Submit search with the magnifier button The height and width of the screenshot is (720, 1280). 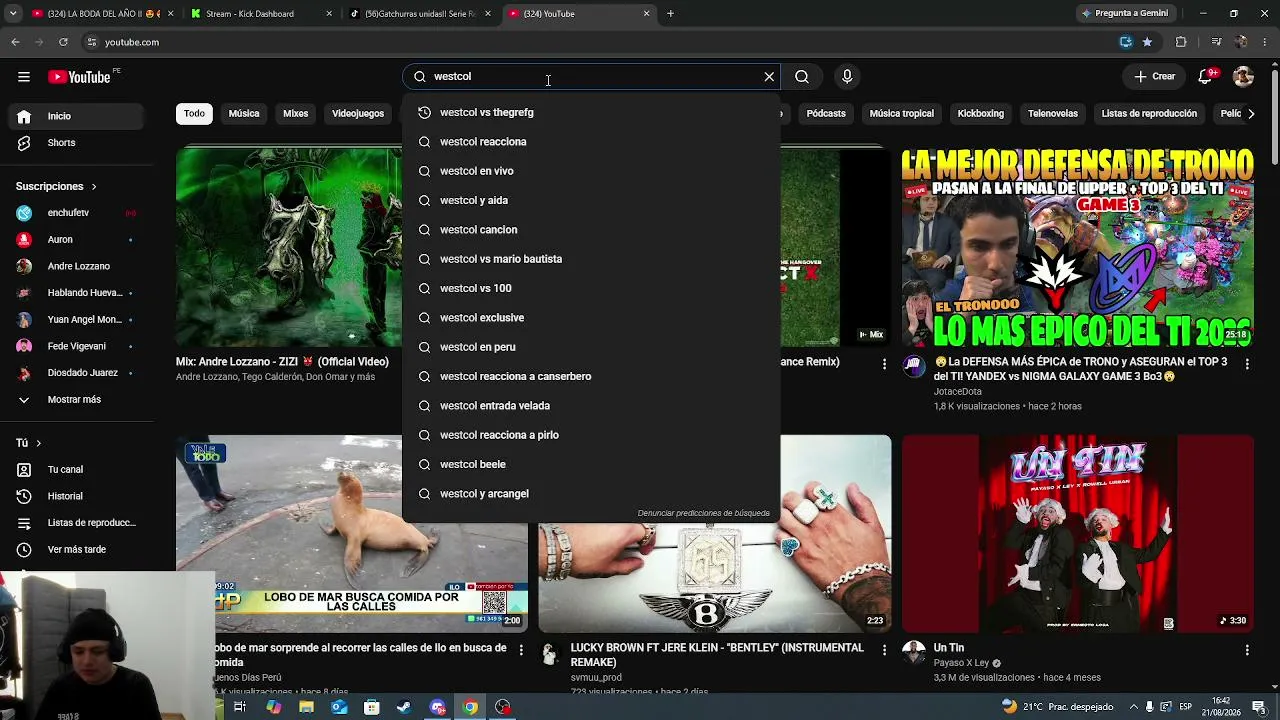click(x=802, y=77)
